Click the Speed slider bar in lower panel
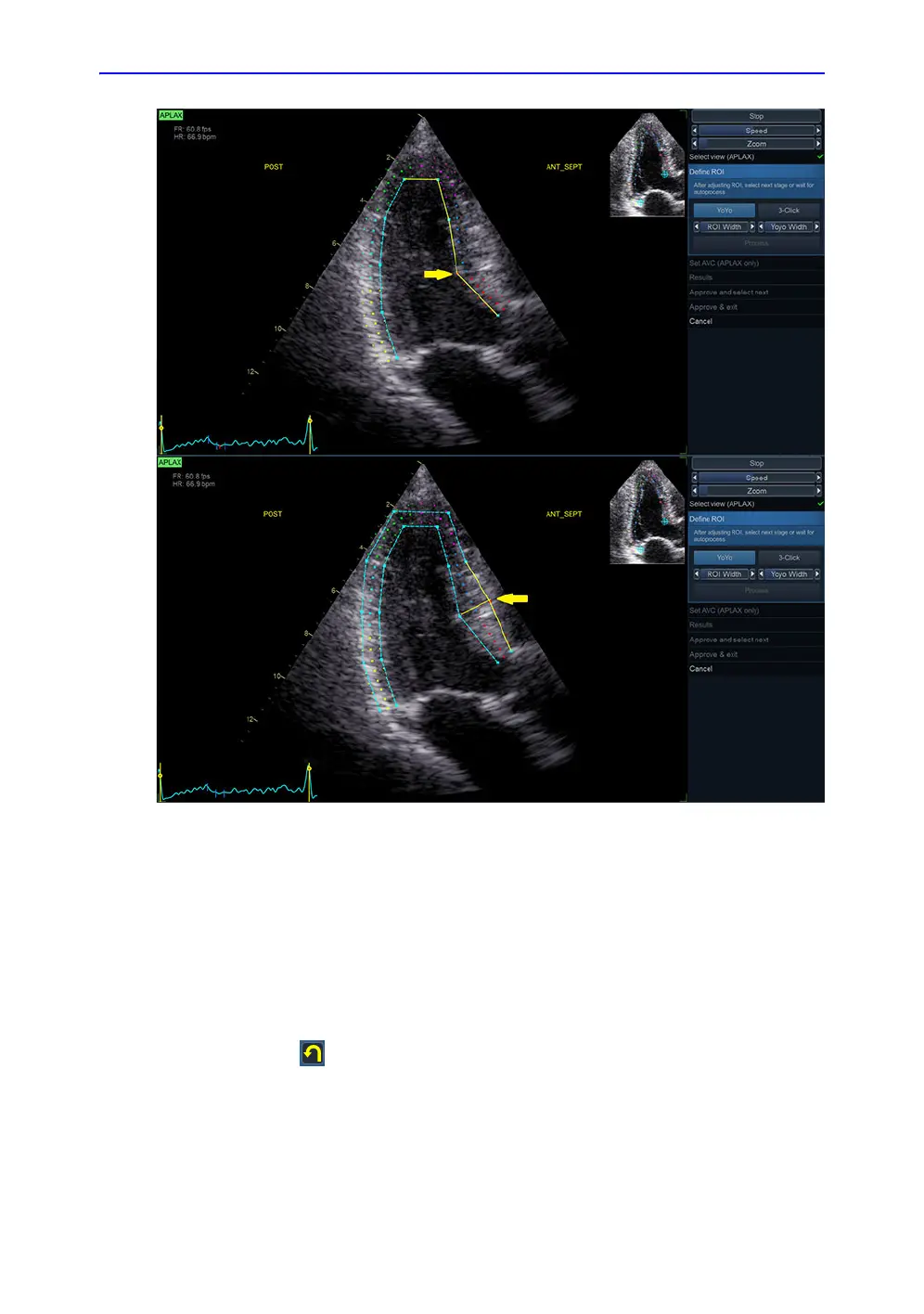Image resolution: width=924 pixels, height=1314 pixels. coord(756,478)
